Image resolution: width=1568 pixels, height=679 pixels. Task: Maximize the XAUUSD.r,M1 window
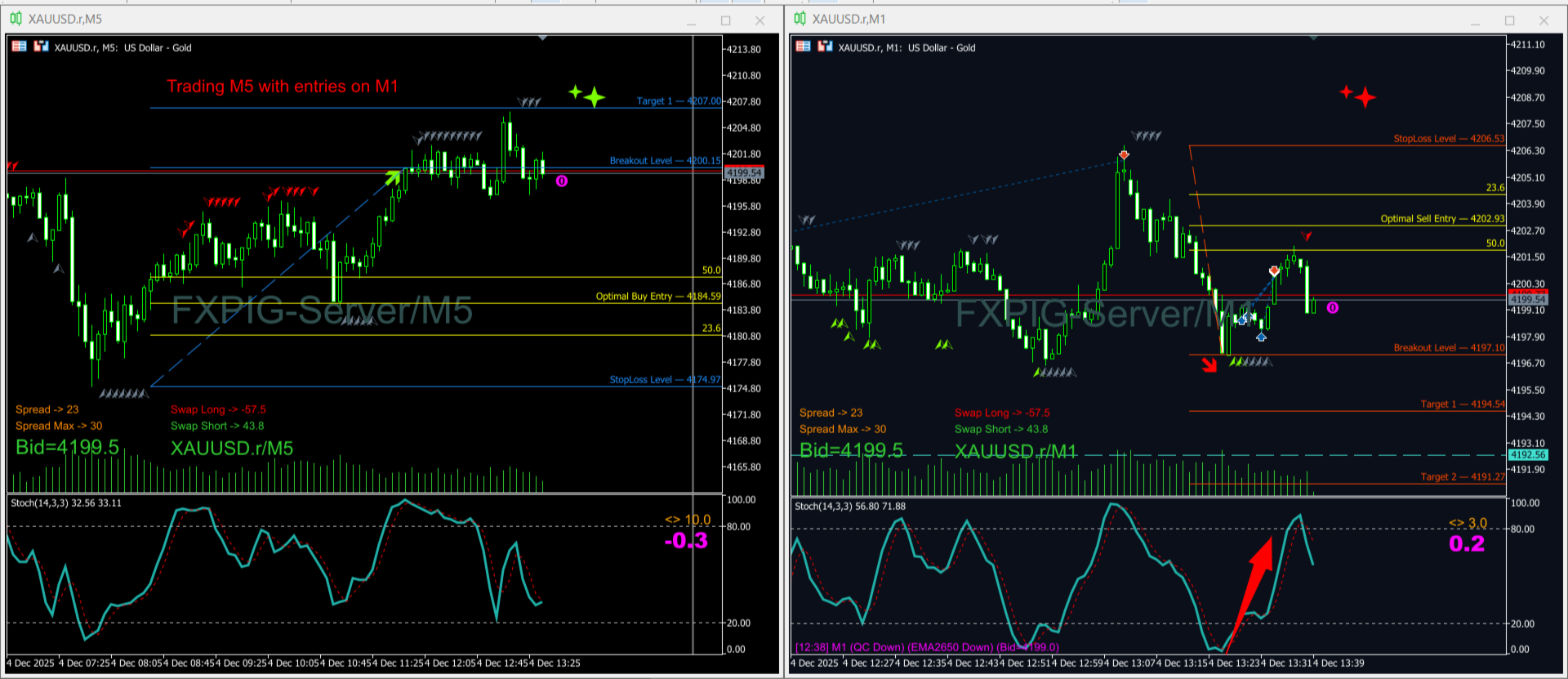1509,20
